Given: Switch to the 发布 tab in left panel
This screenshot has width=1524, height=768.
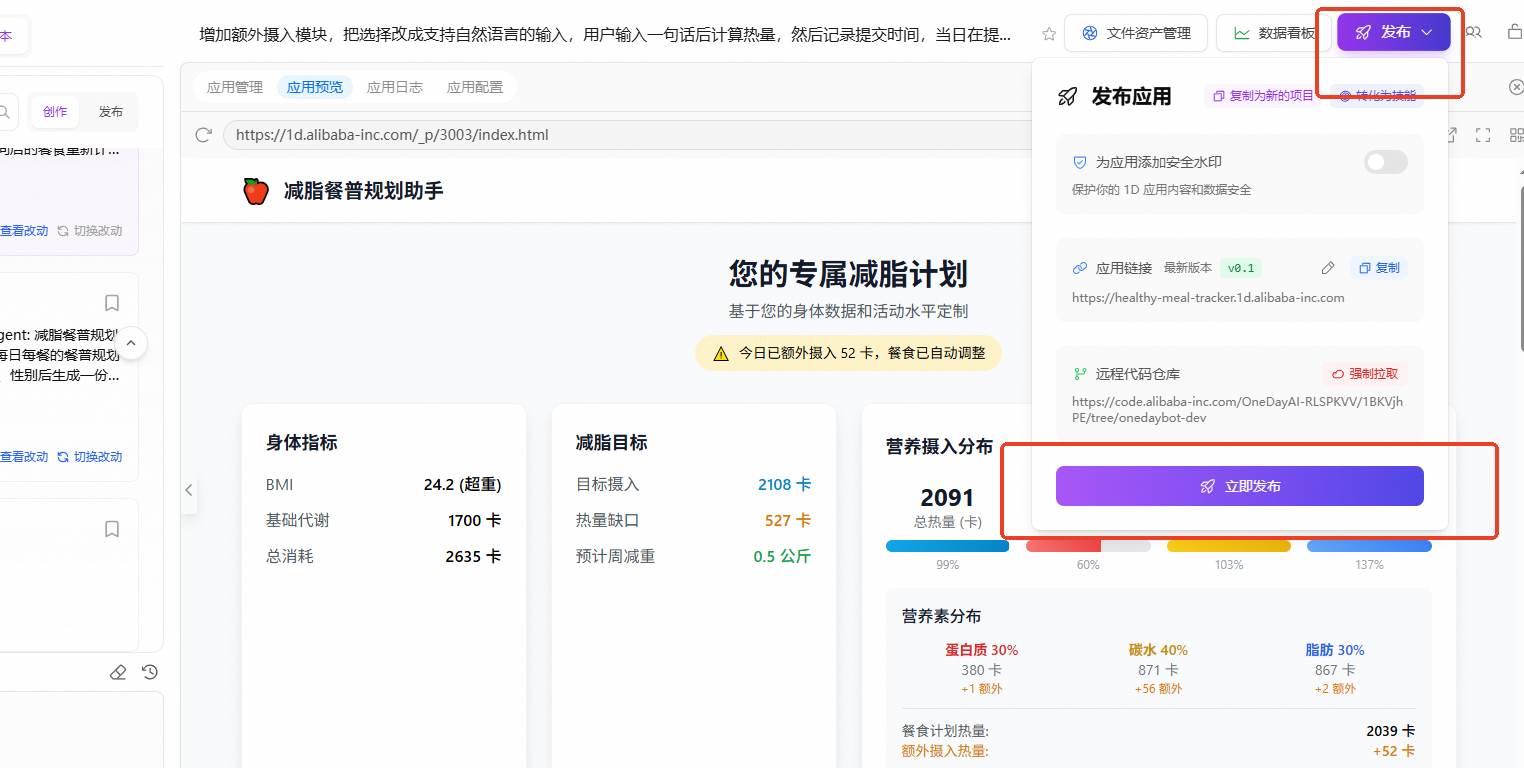Looking at the screenshot, I should click(x=111, y=112).
